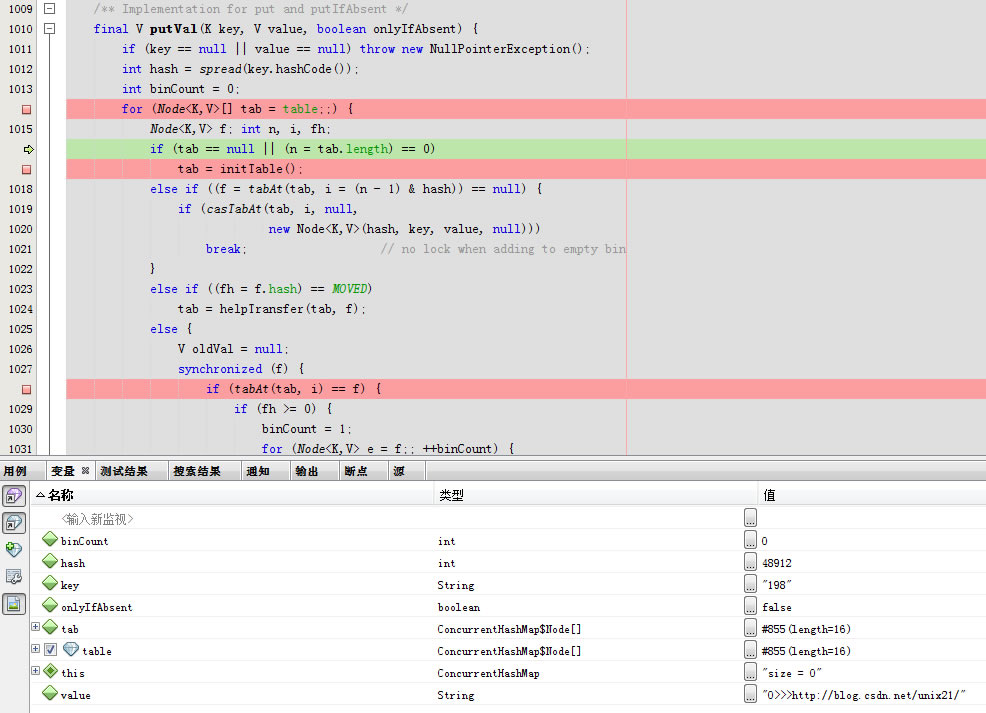
Task: Remove the breakpoint on the for-loop line
Action: pyautogui.click(x=26, y=109)
